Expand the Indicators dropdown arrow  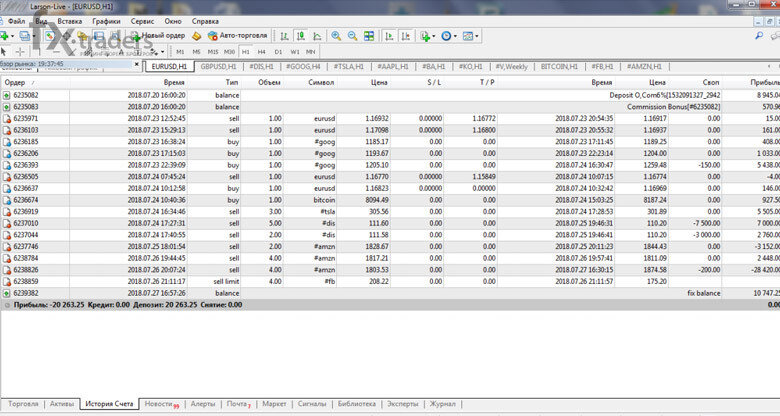coord(433,36)
